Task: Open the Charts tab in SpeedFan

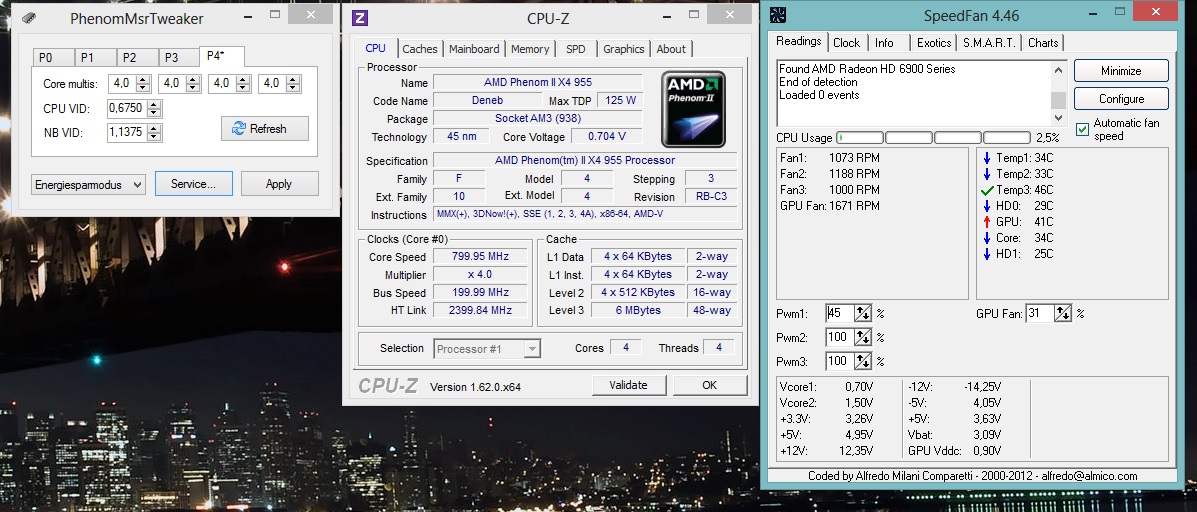Action: click(1043, 43)
